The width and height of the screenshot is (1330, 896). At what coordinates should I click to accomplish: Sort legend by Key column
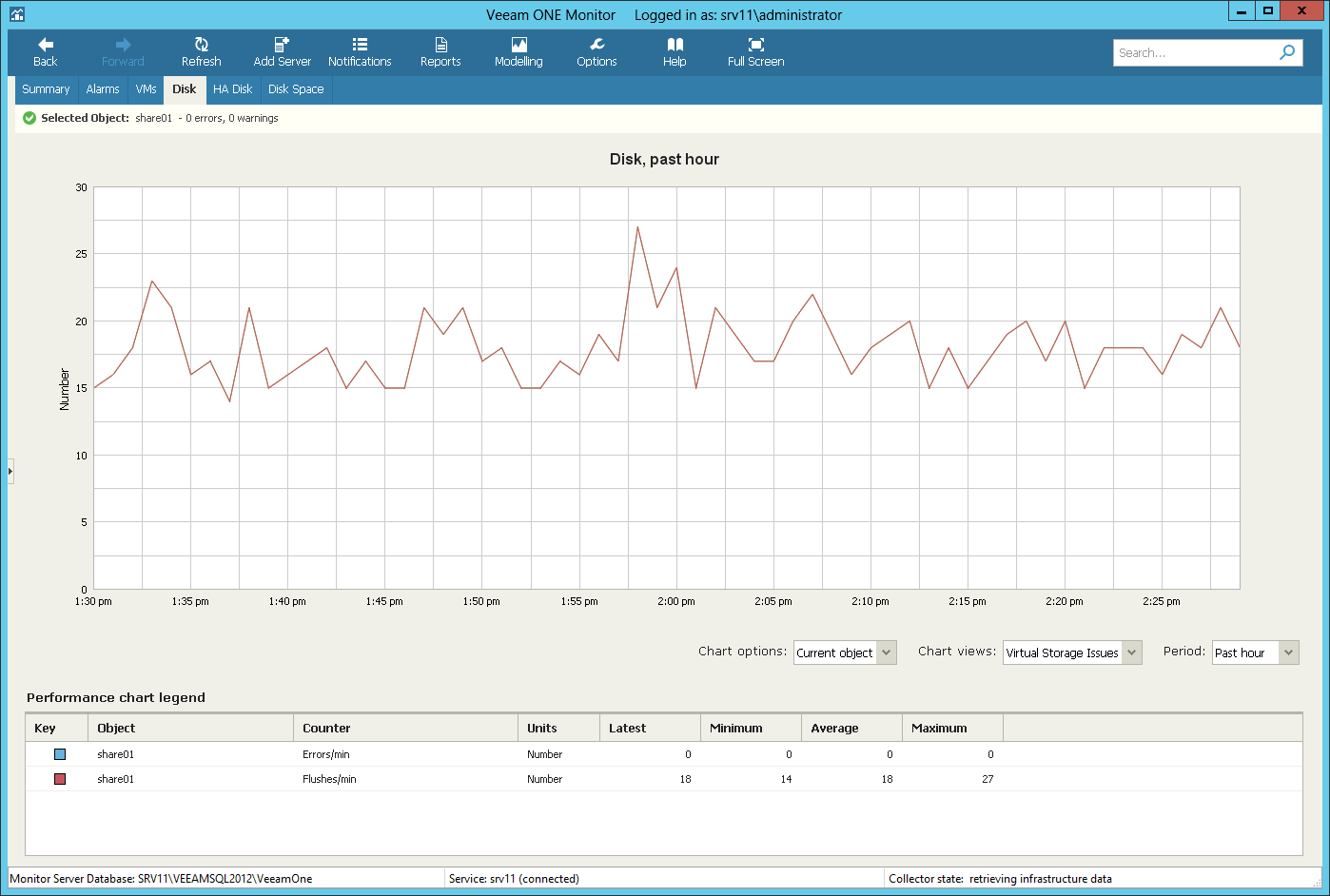(x=56, y=728)
